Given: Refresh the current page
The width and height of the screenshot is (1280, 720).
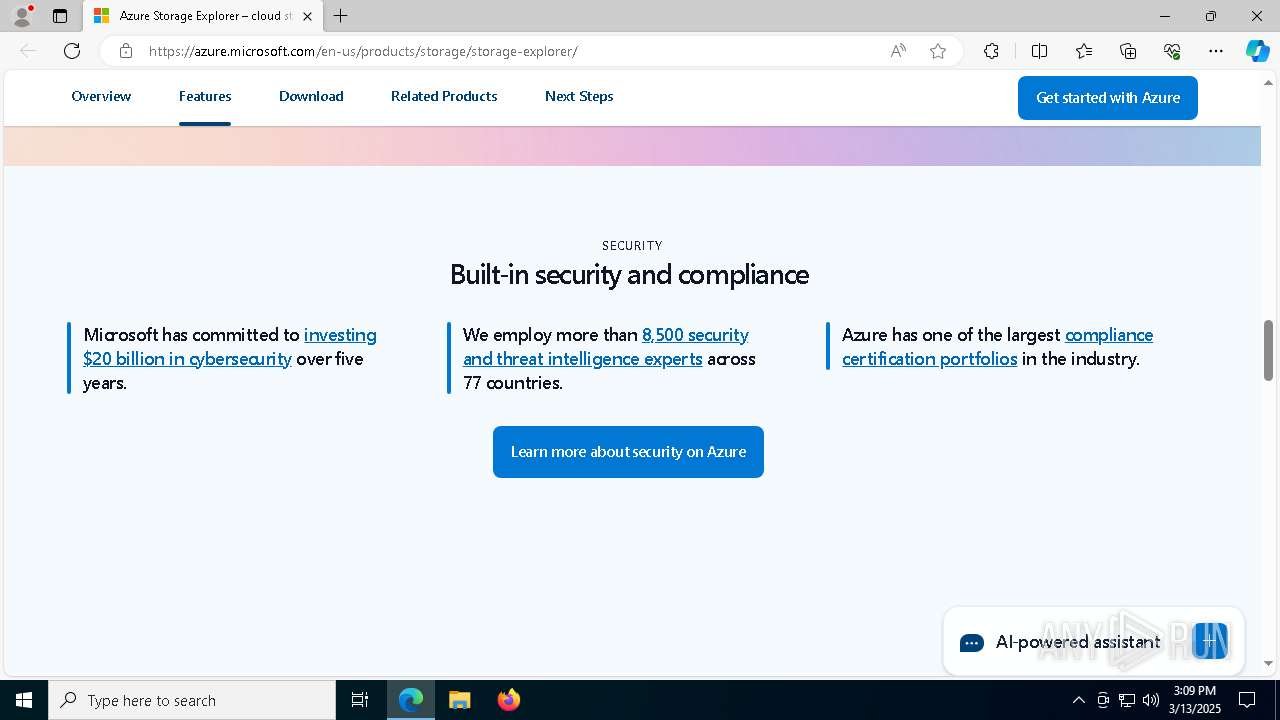Looking at the screenshot, I should tap(72, 51).
